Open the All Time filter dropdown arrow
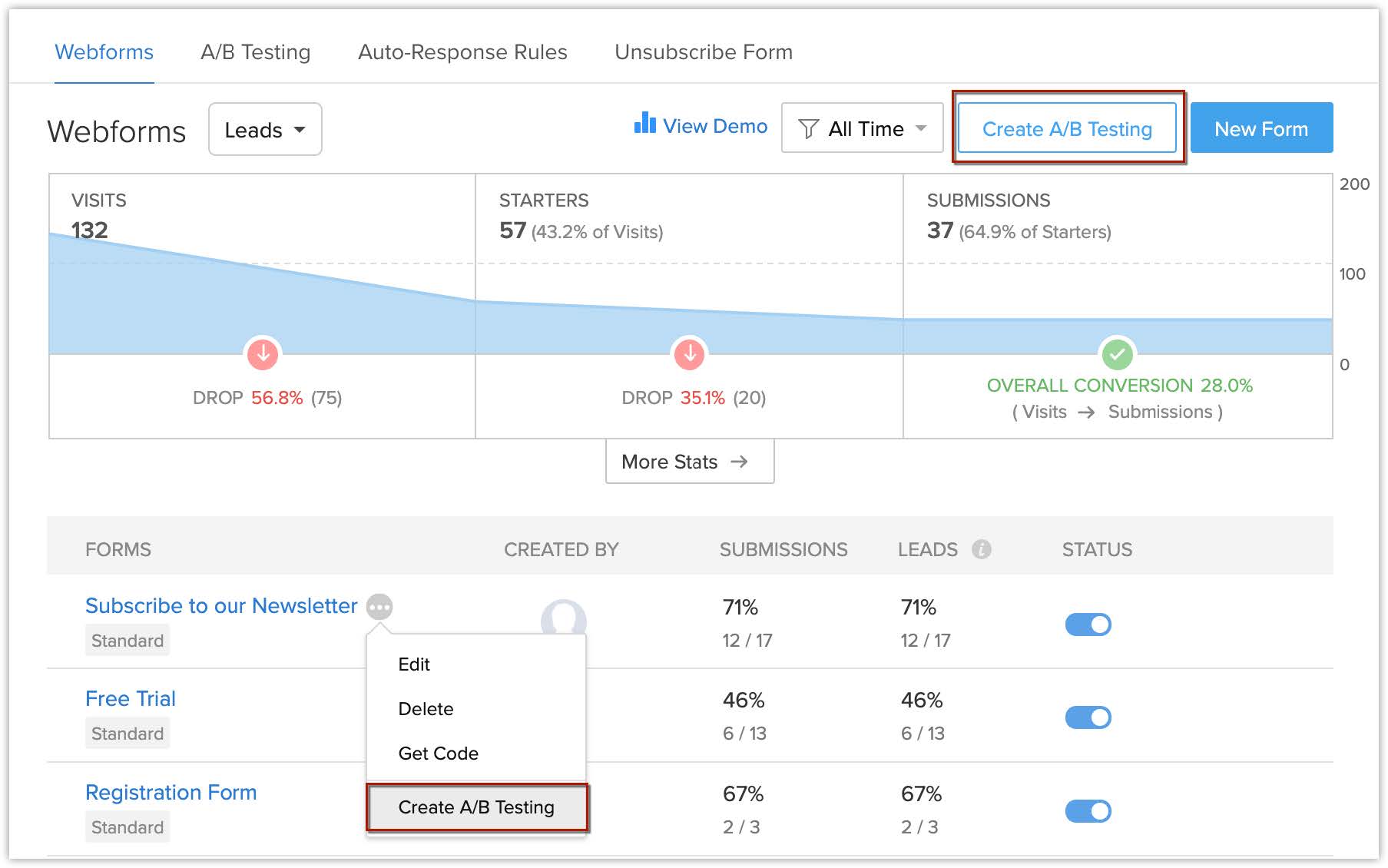 (921, 129)
